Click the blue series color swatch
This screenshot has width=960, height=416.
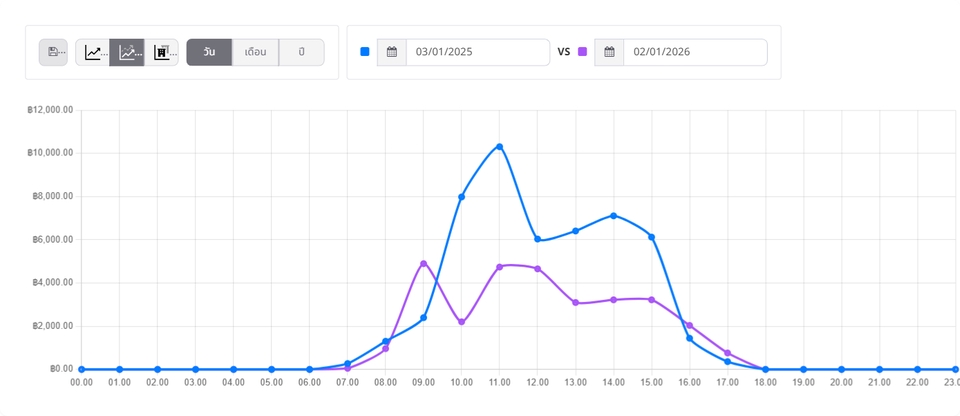click(365, 52)
